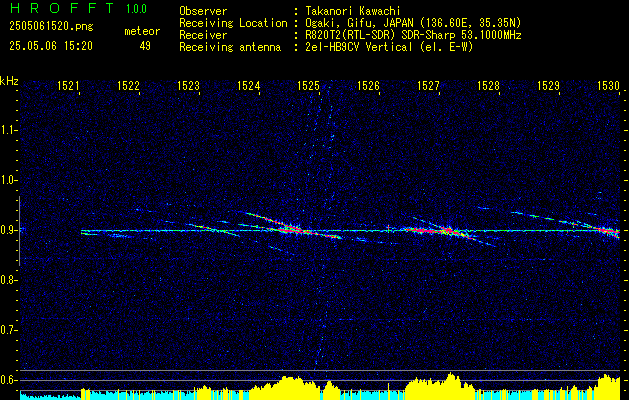Image resolution: width=629 pixels, height=400 pixels.
Task: Click the gray frequency range bar beside 0.9
Action: pos(19,231)
